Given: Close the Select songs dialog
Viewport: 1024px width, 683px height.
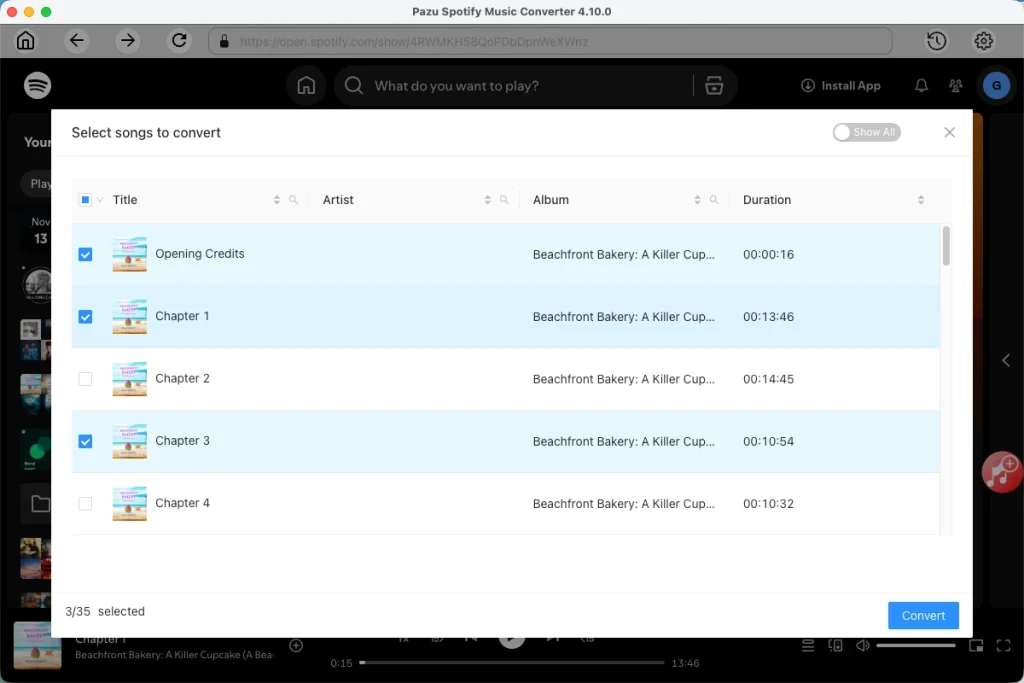Looking at the screenshot, I should (x=950, y=133).
